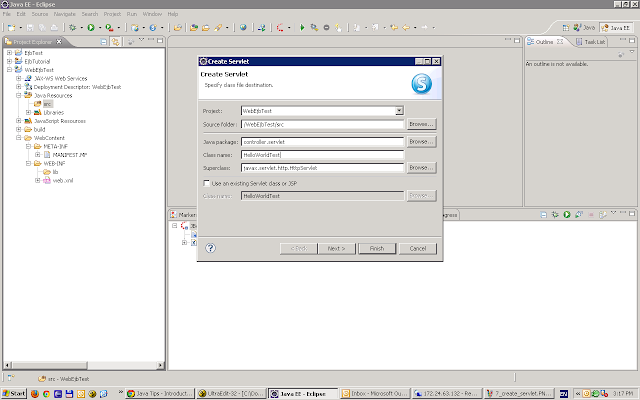Click the Save toolbar icon
This screenshot has height=400, width=640.
pos(30,27)
